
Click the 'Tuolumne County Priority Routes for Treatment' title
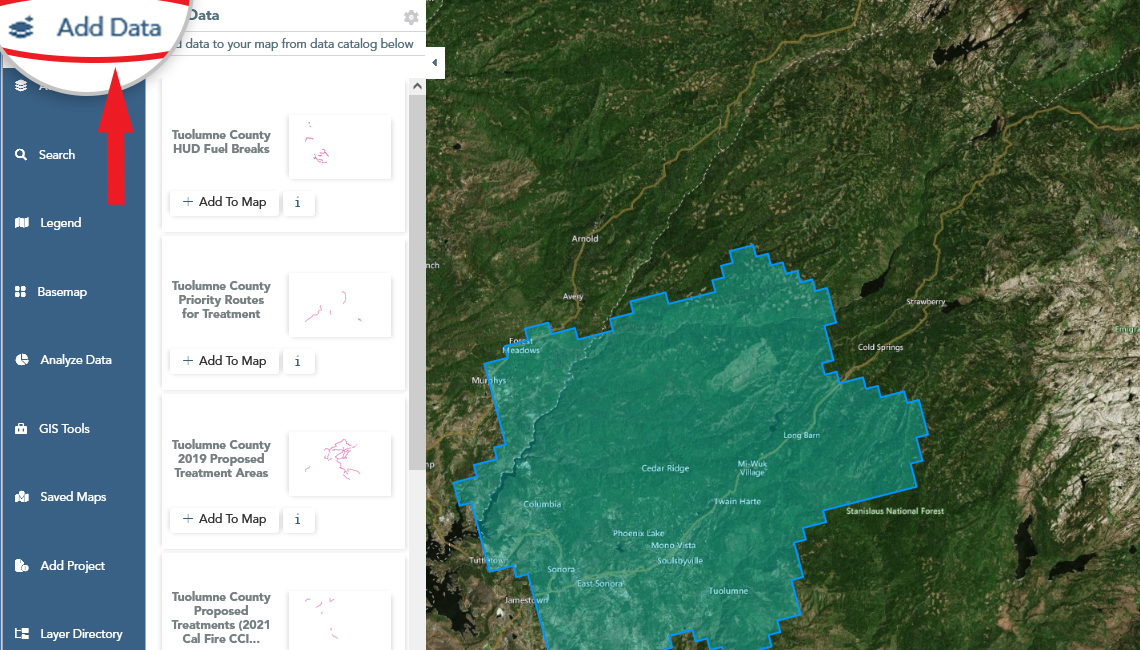click(x=221, y=300)
